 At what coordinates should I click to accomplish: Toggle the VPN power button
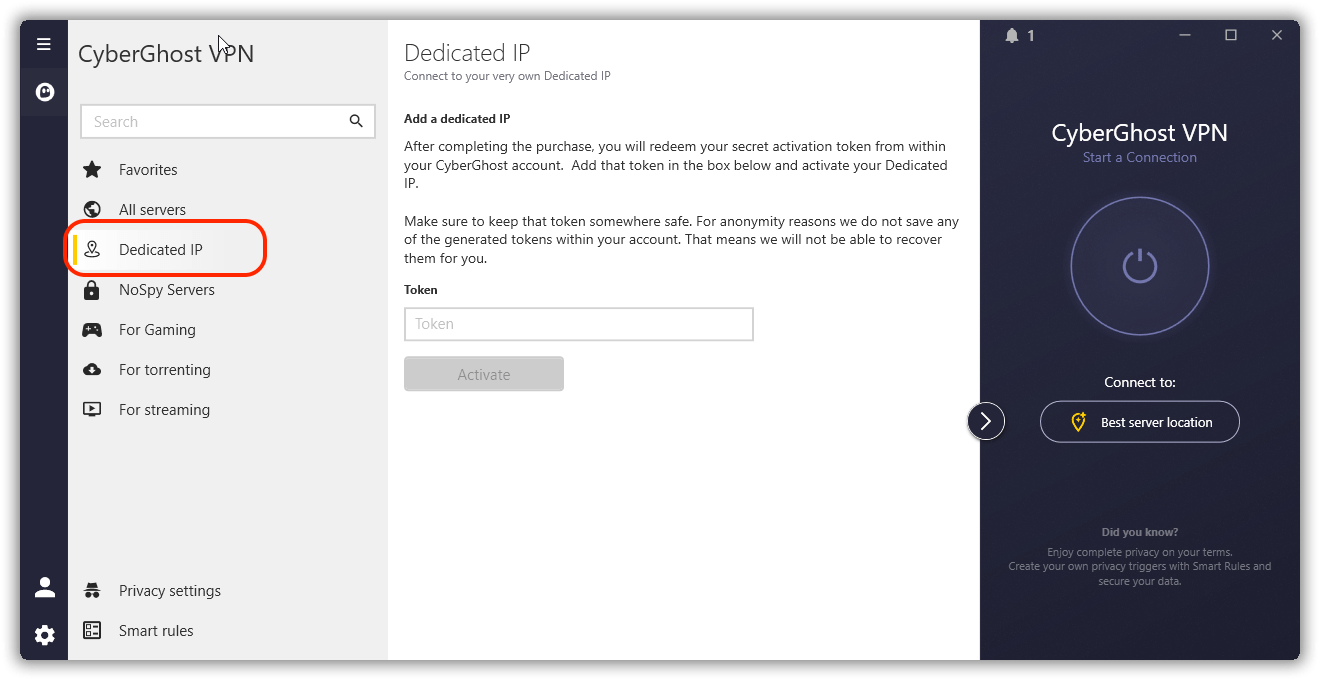pos(1140,266)
